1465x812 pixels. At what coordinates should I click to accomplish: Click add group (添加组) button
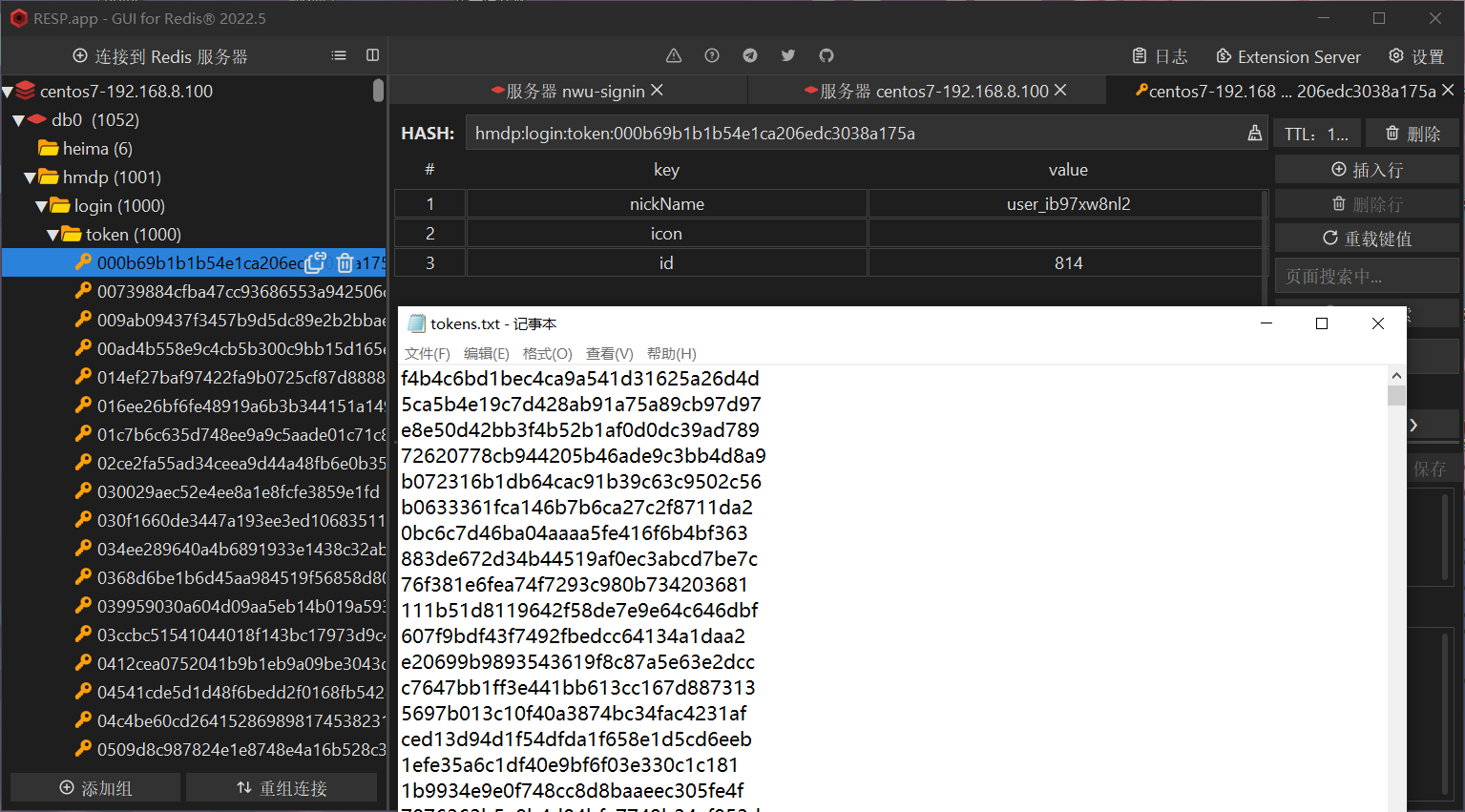tap(95, 788)
